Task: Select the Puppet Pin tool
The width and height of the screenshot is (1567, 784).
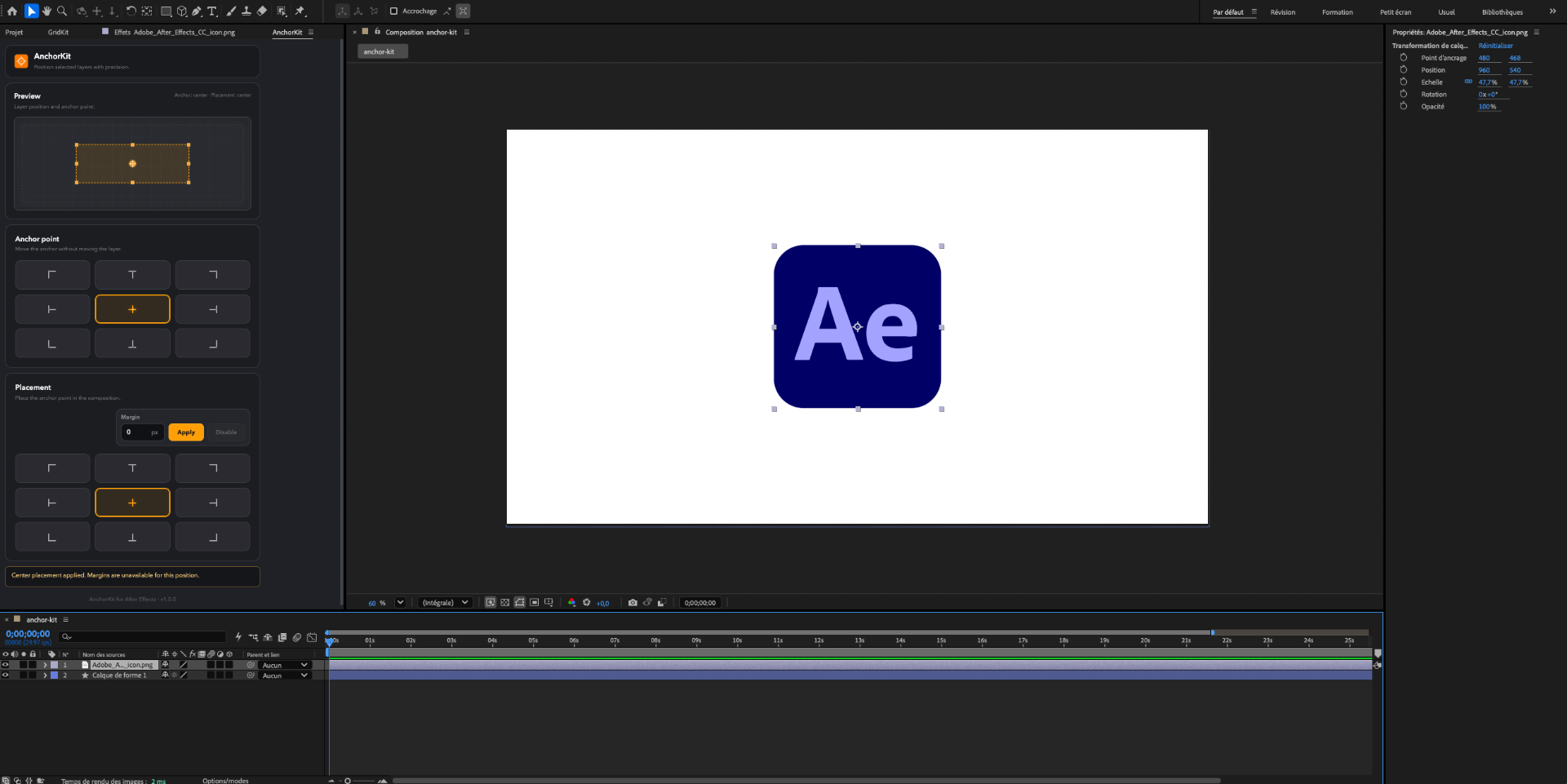Action: click(x=300, y=11)
